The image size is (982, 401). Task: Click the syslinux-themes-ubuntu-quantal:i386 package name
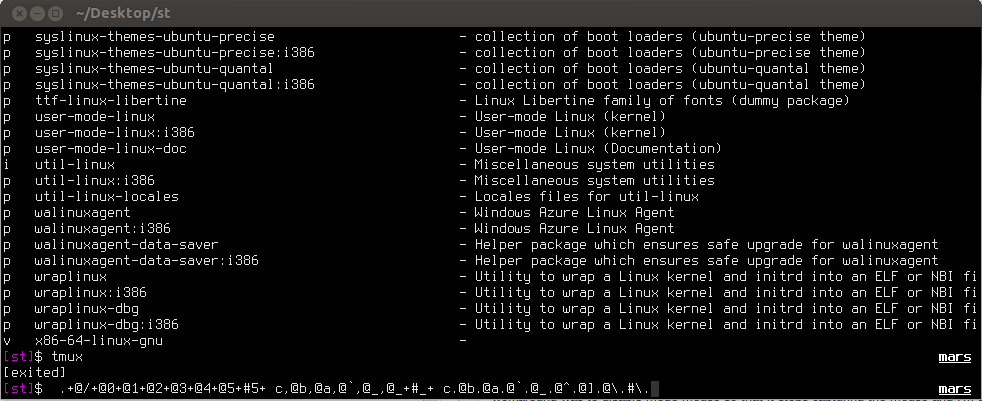coord(174,85)
